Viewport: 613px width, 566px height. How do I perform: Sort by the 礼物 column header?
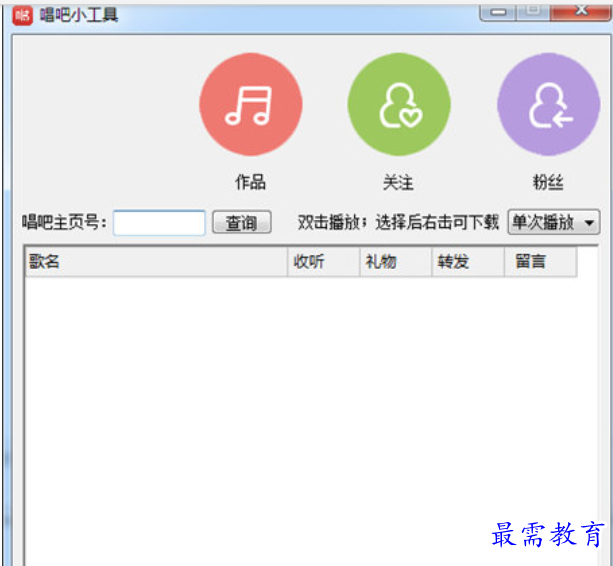point(396,262)
